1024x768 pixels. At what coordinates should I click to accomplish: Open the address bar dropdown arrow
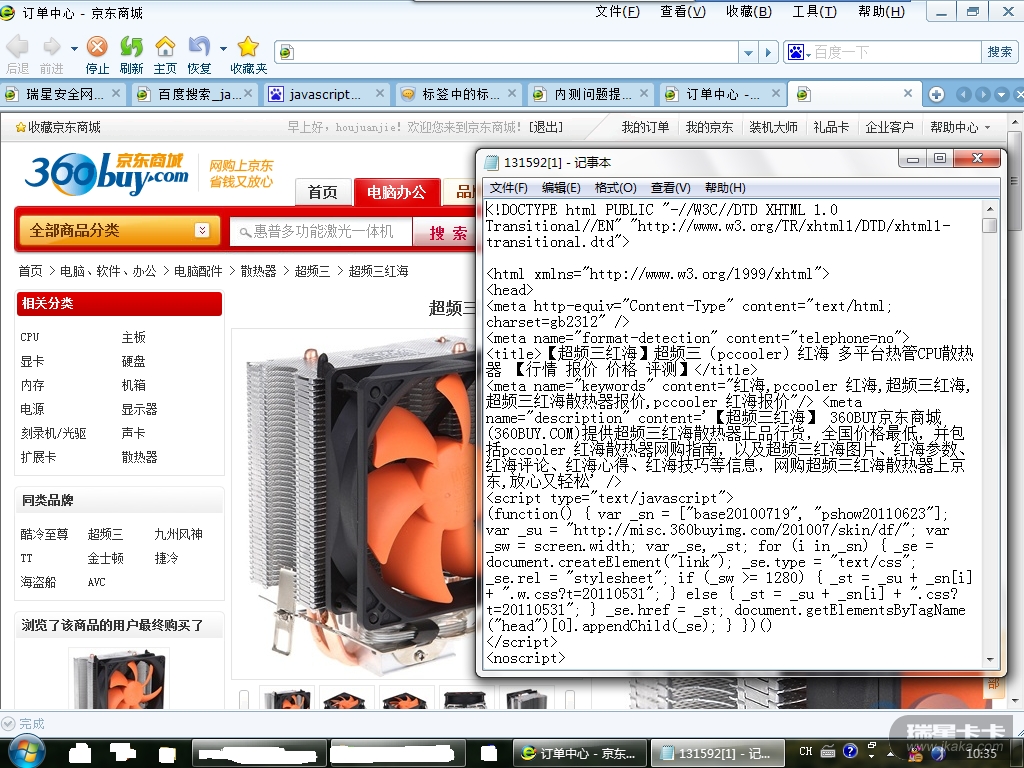tap(748, 52)
